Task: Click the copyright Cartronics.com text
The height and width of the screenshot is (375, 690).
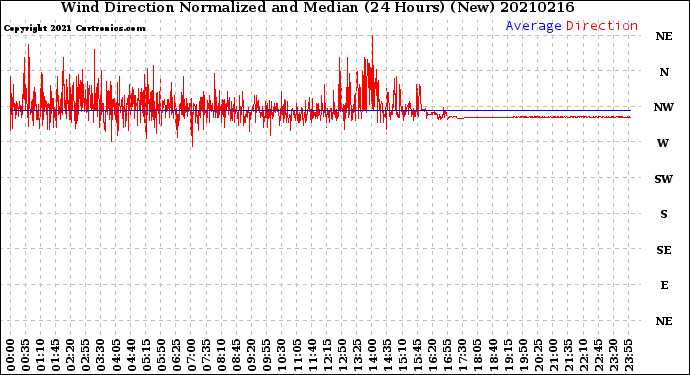Action: (x=74, y=28)
